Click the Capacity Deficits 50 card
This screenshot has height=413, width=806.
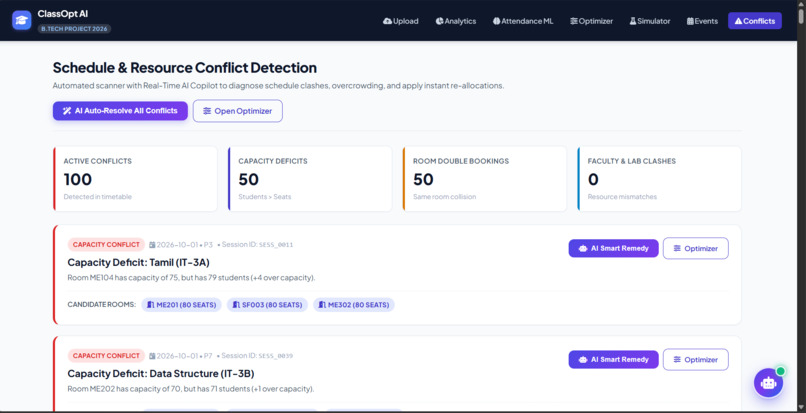[310, 179]
